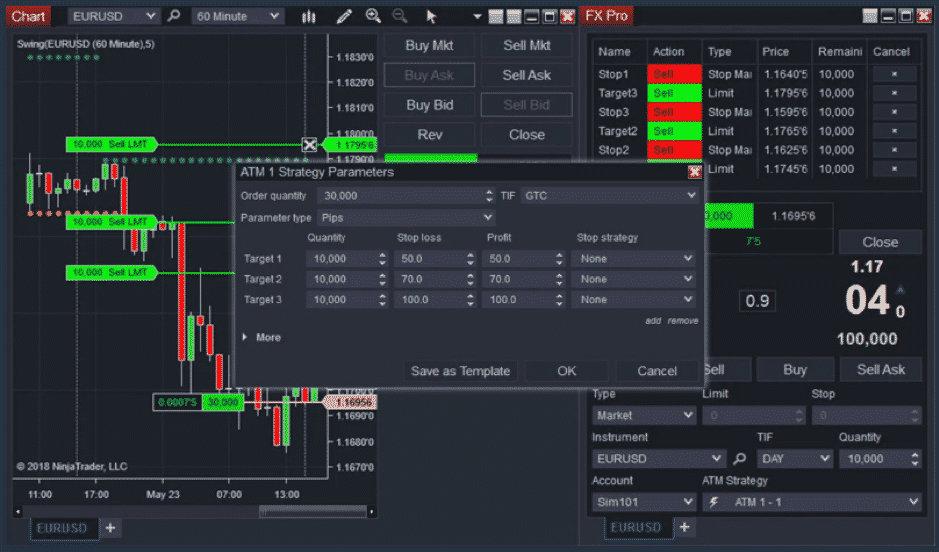Add new tab in Chart window
Image resolution: width=939 pixels, height=552 pixels.
click(x=110, y=528)
